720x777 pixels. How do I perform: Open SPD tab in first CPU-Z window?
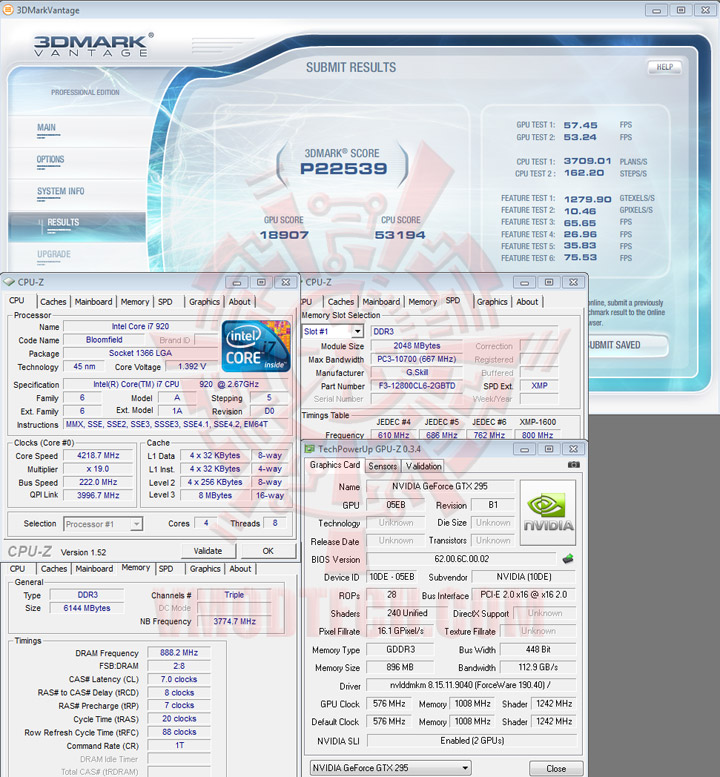pyautogui.click(x=165, y=302)
